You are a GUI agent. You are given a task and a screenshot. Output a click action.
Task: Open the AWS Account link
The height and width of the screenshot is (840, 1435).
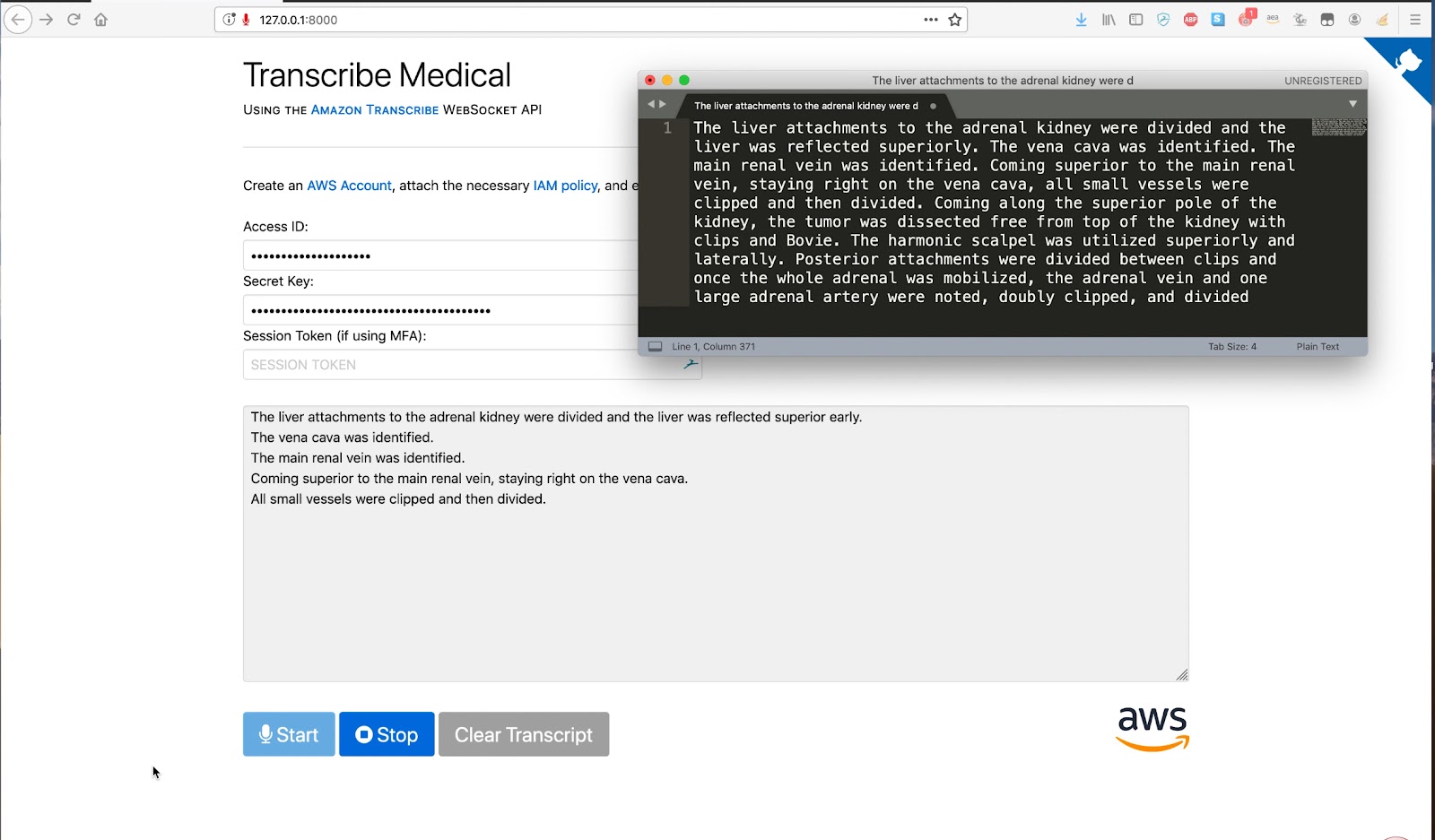(350, 186)
